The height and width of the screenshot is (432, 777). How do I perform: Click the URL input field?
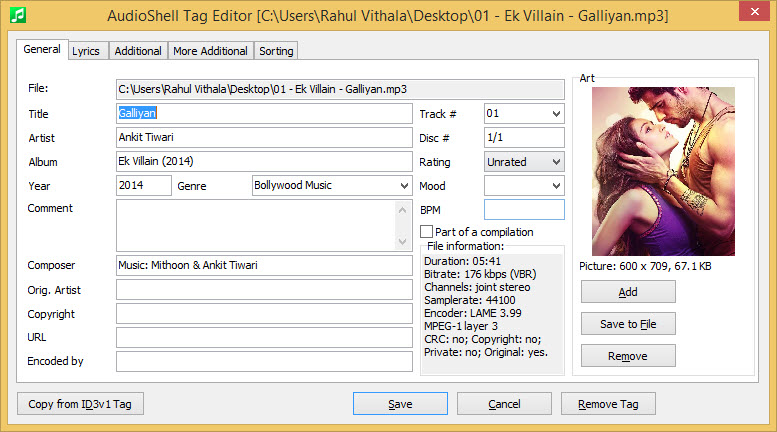coord(264,337)
